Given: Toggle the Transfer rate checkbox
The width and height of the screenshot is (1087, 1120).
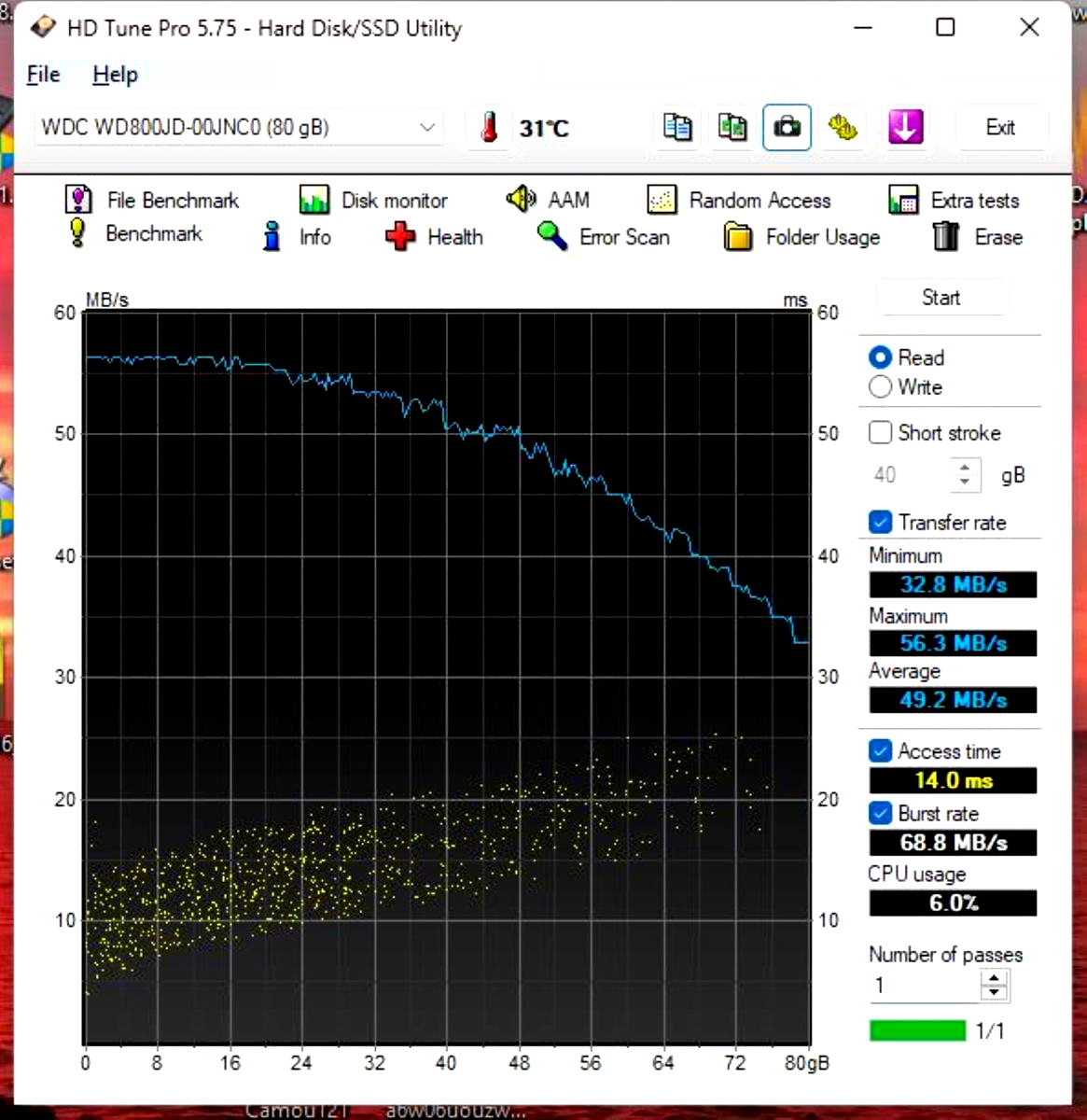Looking at the screenshot, I should (880, 522).
